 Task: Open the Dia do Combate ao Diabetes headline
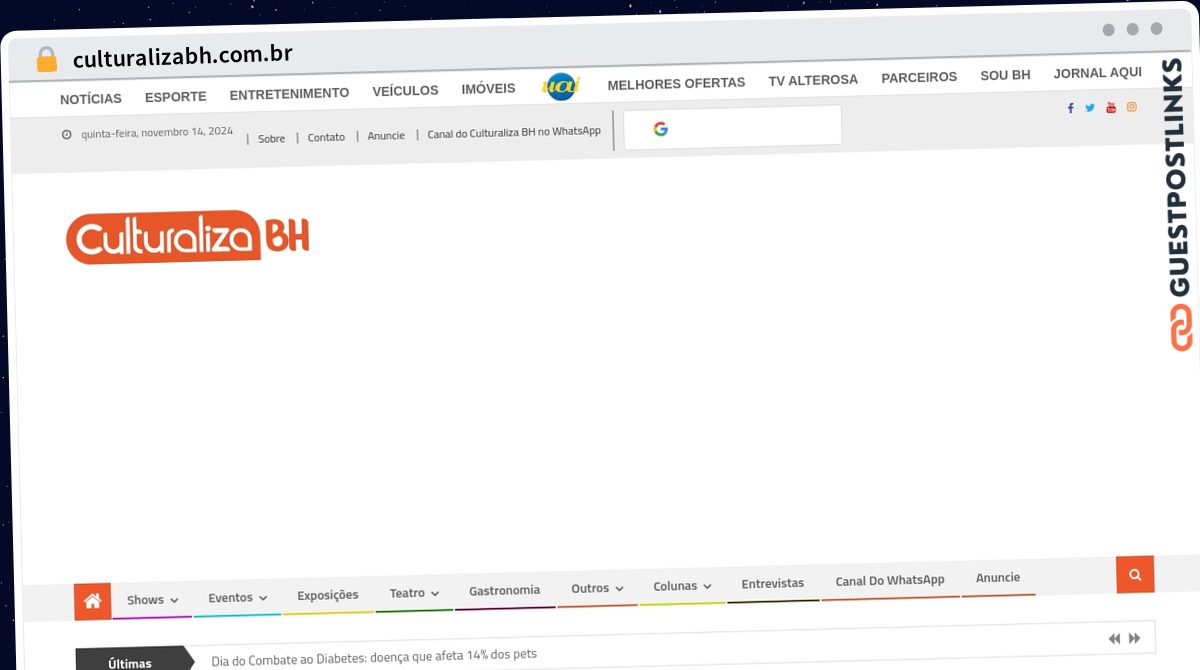[x=374, y=656]
